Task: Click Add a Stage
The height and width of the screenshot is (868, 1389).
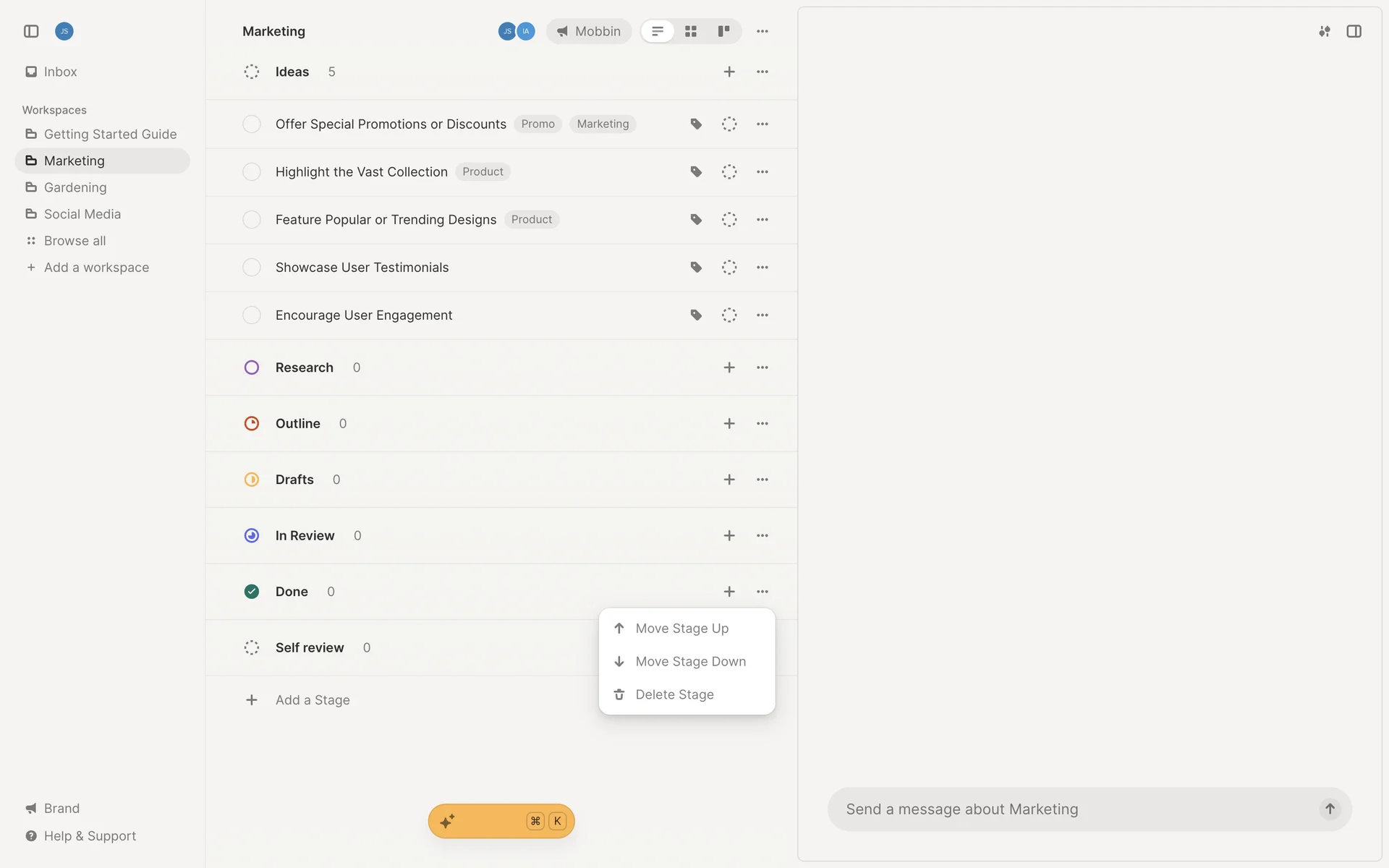Action: click(313, 700)
